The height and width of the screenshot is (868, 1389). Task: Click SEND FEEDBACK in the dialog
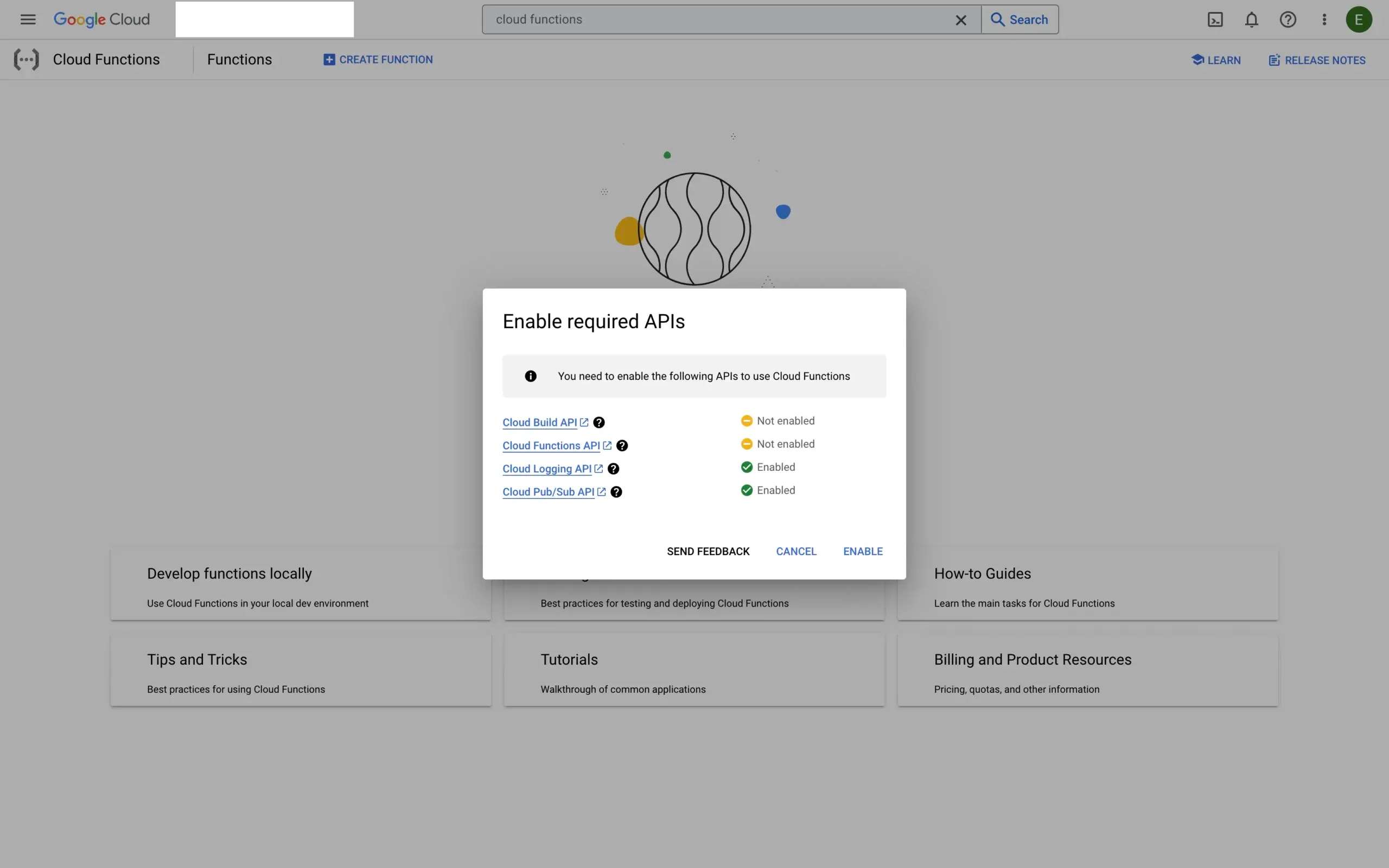pyautogui.click(x=708, y=551)
